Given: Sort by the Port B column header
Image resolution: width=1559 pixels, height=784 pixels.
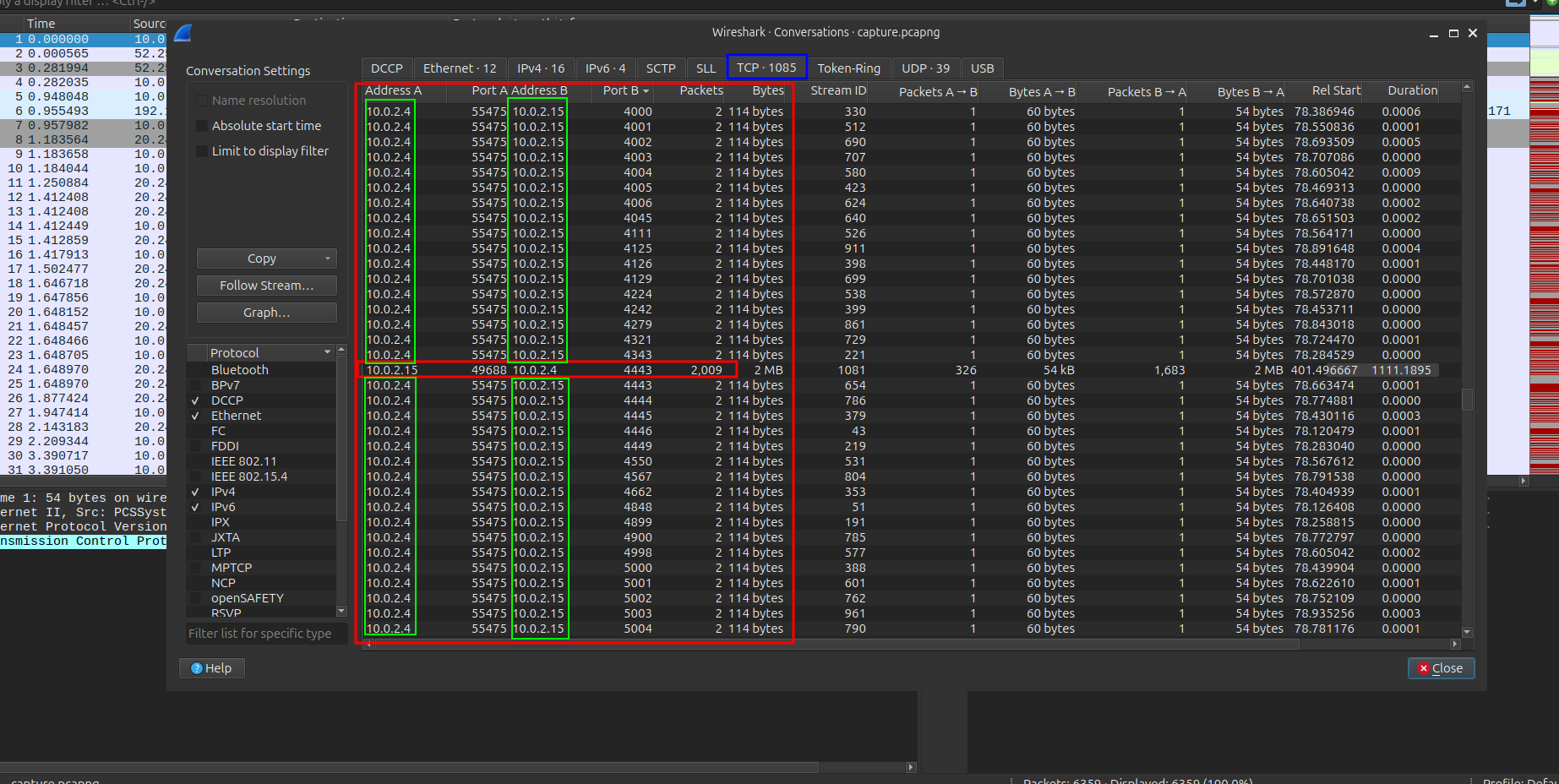Looking at the screenshot, I should coord(625,90).
